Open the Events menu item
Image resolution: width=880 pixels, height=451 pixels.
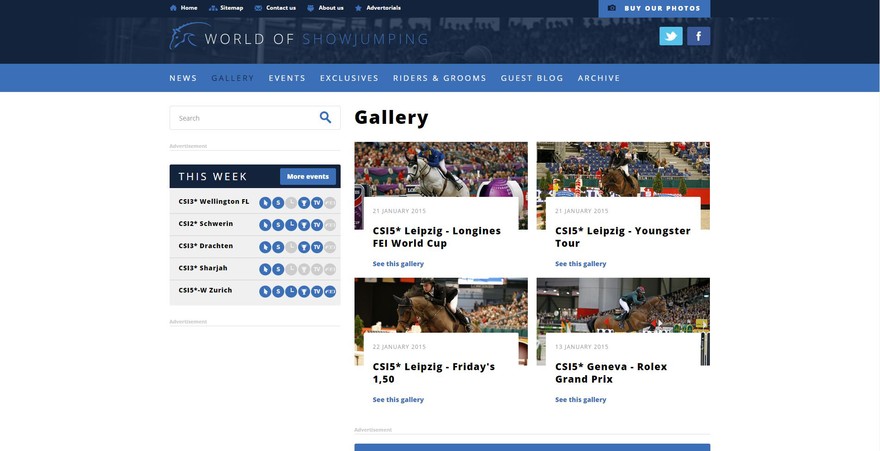pyautogui.click(x=287, y=78)
